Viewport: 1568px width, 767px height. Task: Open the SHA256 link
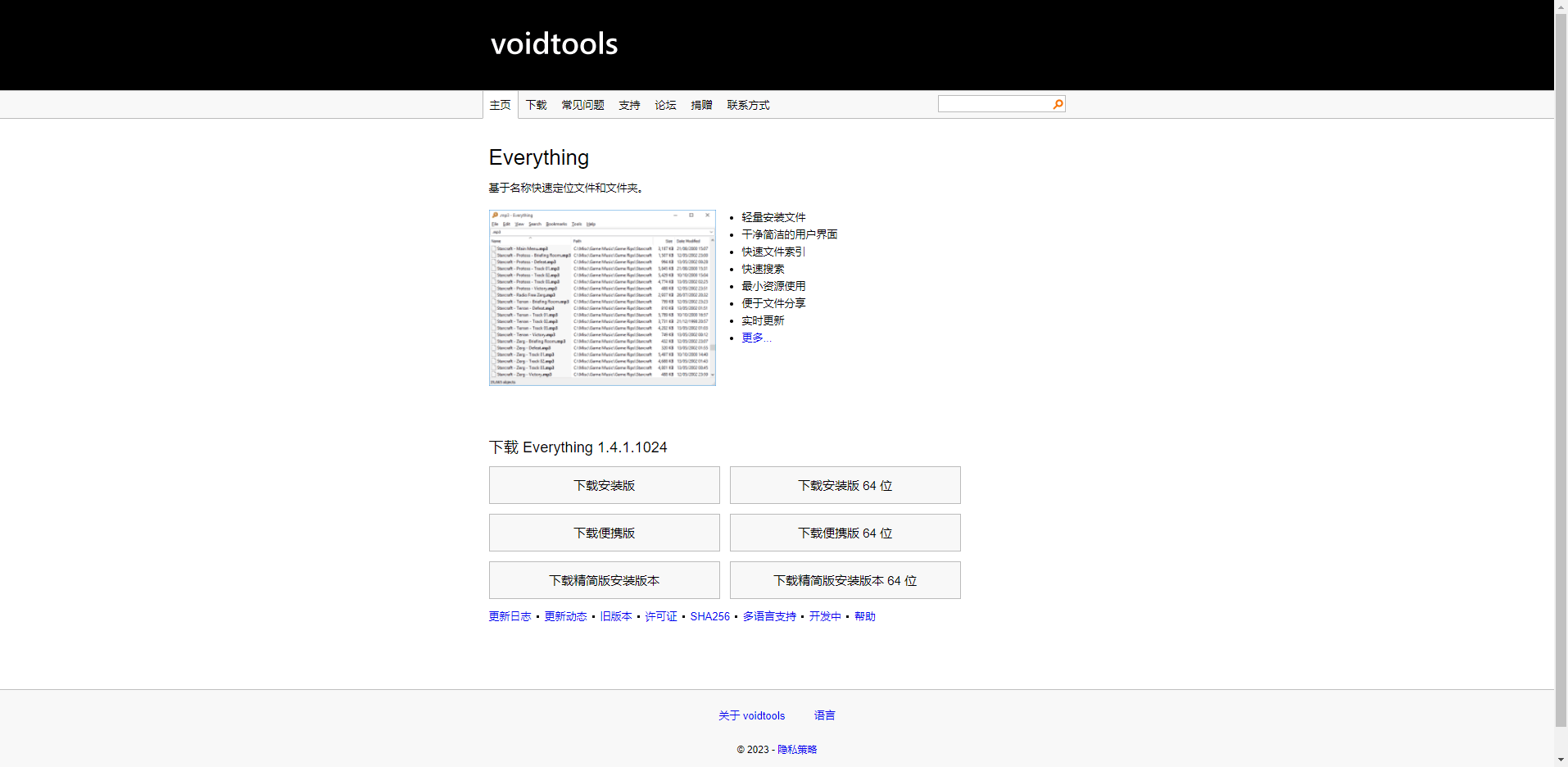point(709,616)
